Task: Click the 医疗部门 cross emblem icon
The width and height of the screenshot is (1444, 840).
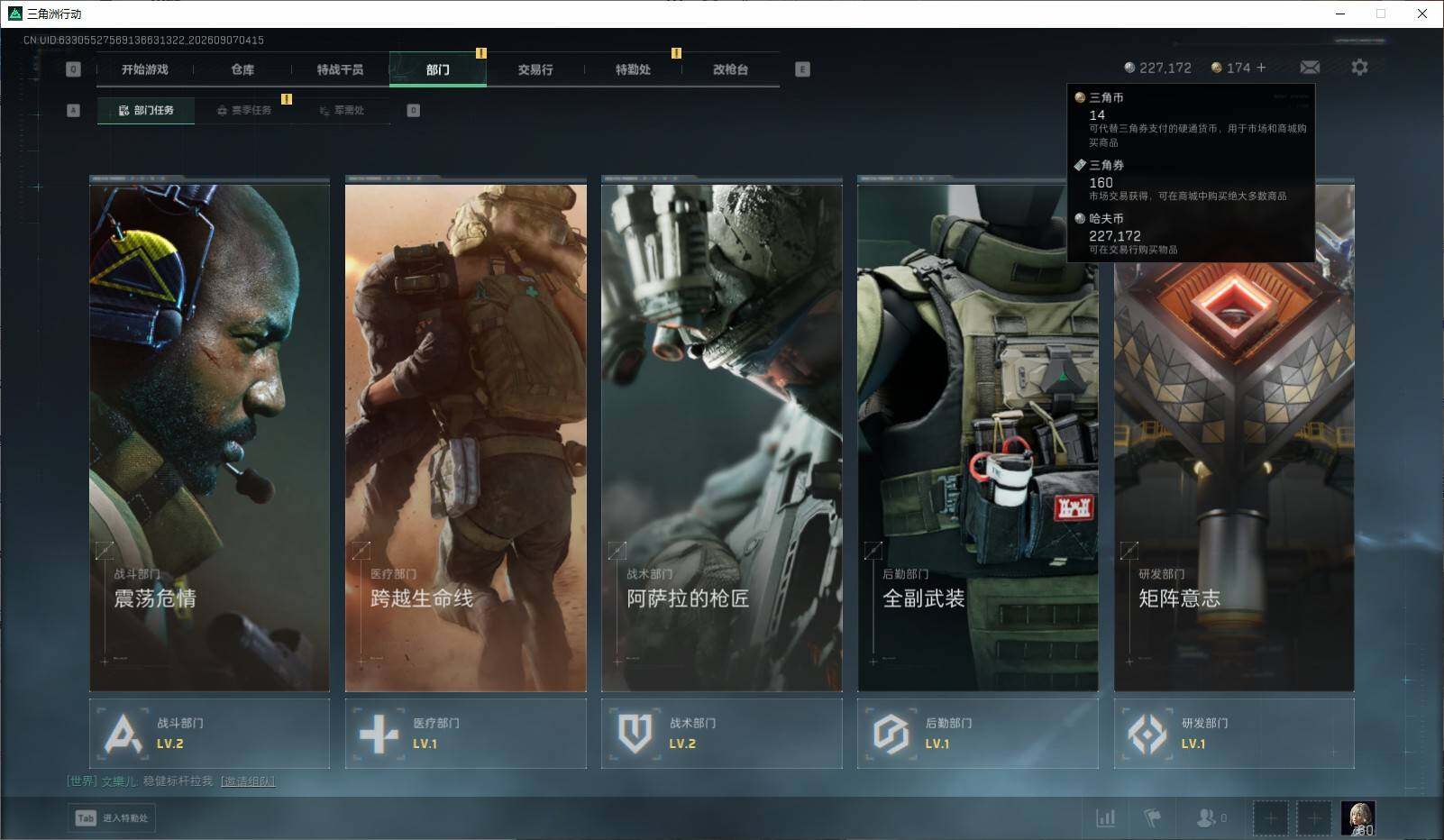Action: [379, 734]
